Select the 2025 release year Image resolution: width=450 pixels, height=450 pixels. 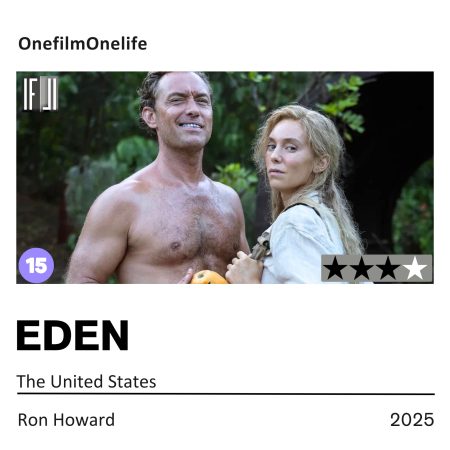(x=412, y=420)
